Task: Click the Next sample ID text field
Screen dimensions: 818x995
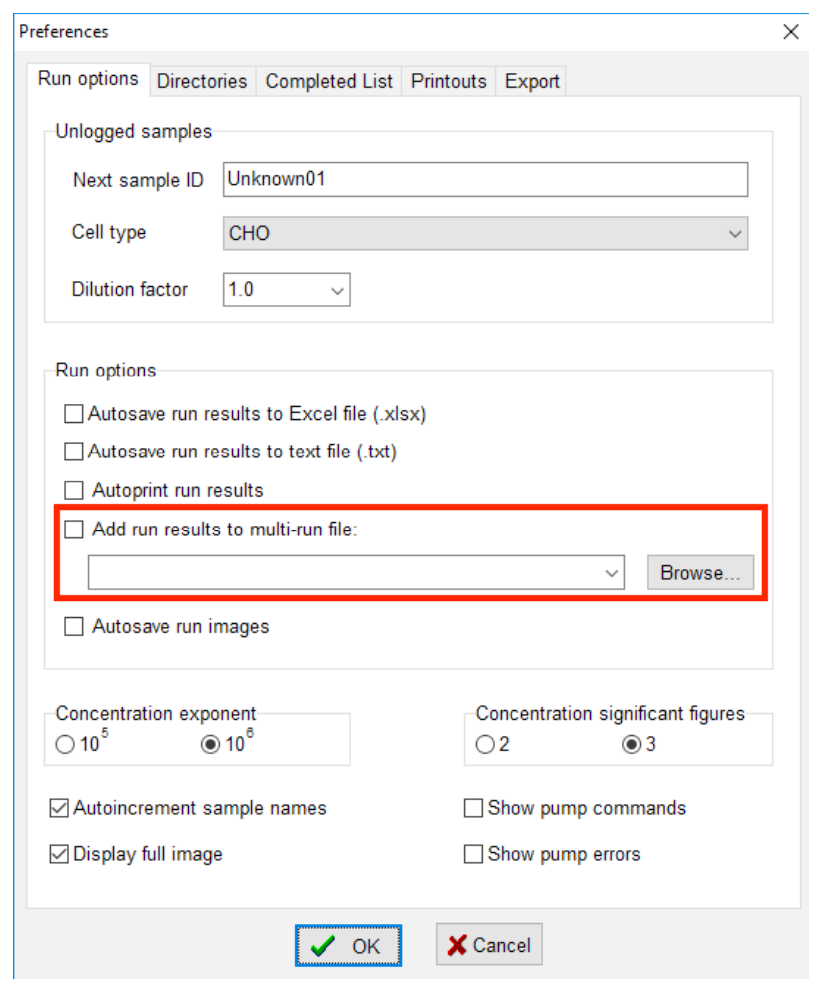Action: (x=484, y=180)
